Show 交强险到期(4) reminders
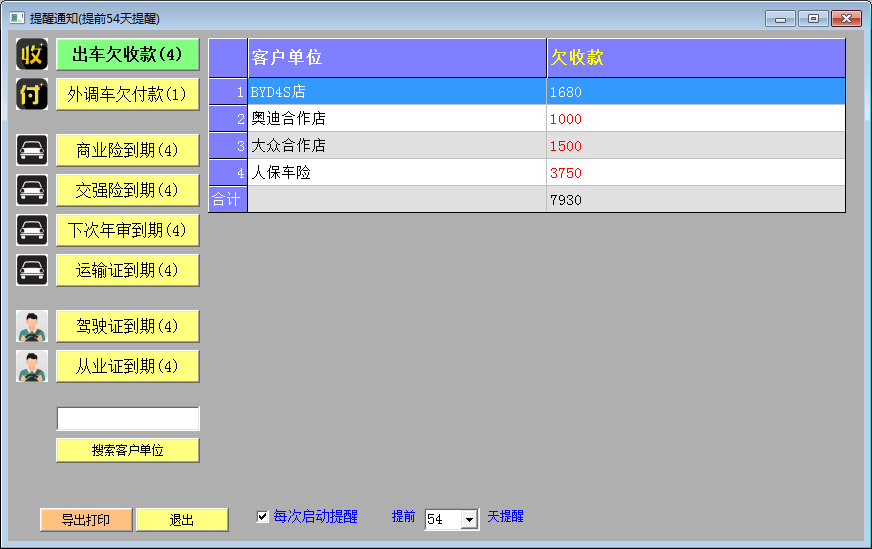The width and height of the screenshot is (872, 549). click(x=127, y=190)
